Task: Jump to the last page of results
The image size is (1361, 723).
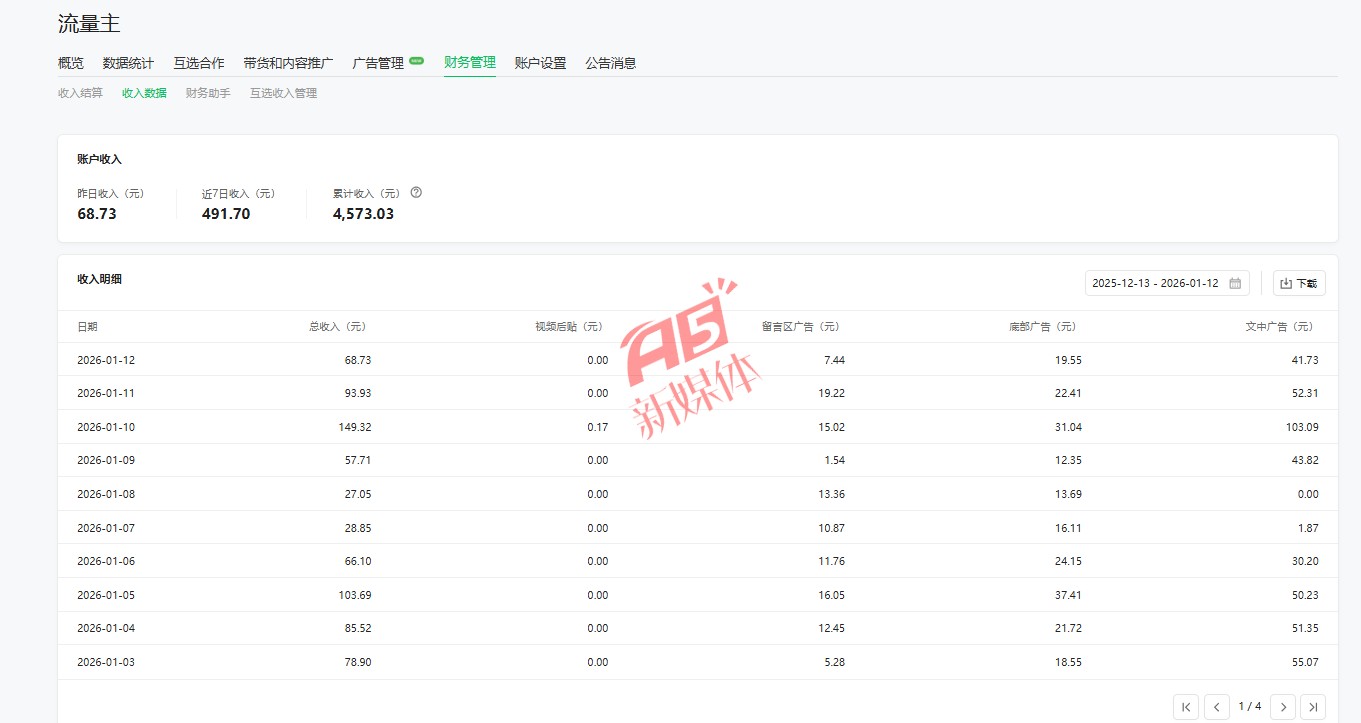Action: pyautogui.click(x=1313, y=707)
